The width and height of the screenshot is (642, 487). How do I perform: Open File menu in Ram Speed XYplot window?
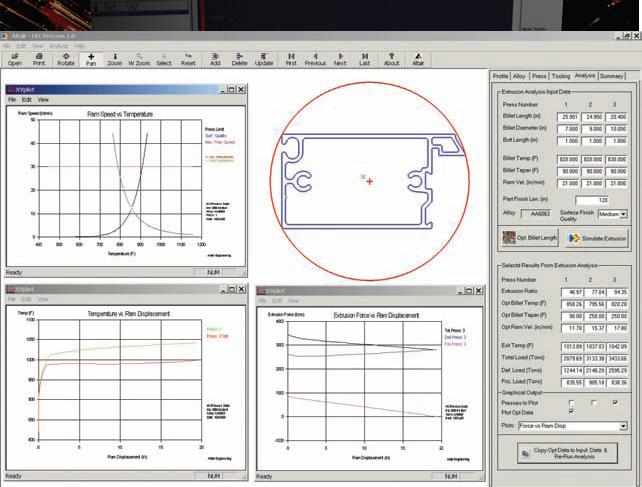(12, 100)
